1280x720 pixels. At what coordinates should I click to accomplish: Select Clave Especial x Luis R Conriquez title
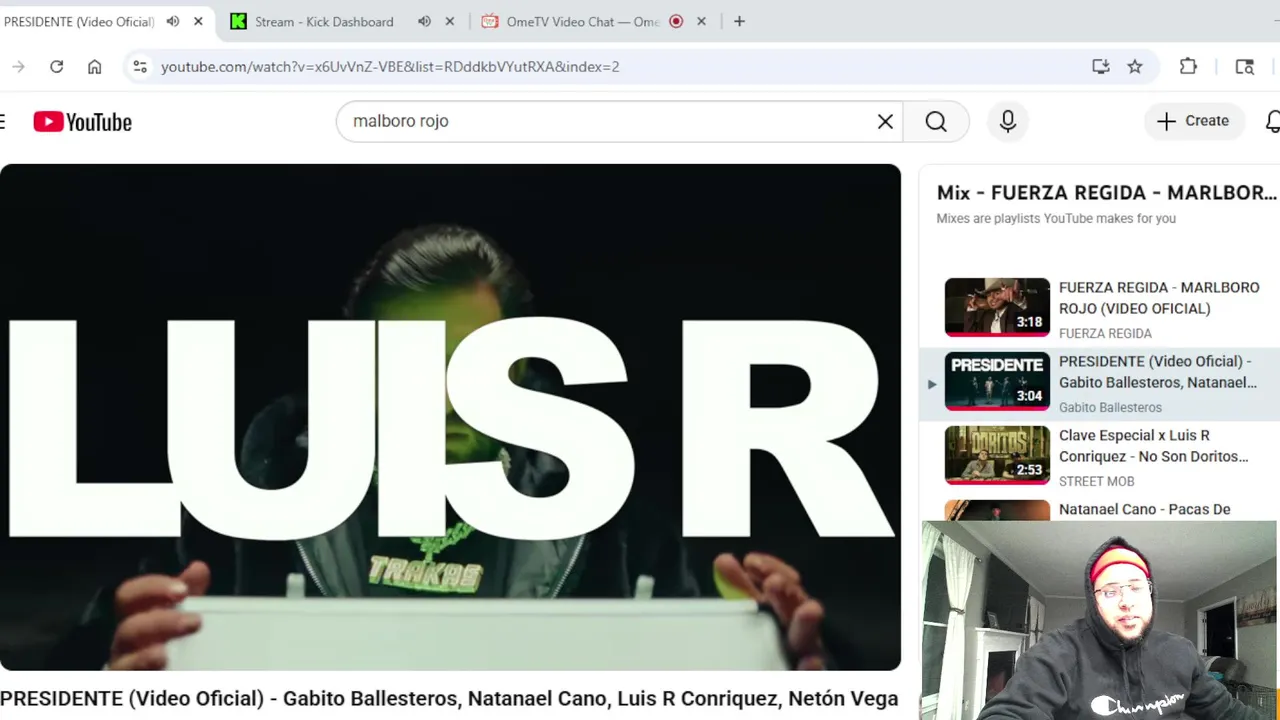click(x=1153, y=446)
